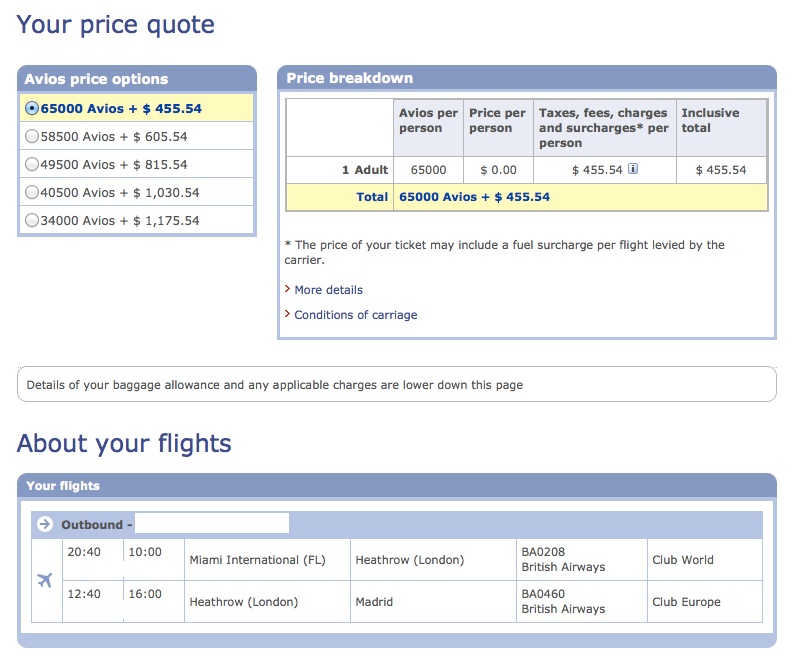Viewport: 801px width, 659px height.
Task: Click the info icon beside taxes $455.54
Action: (x=633, y=169)
